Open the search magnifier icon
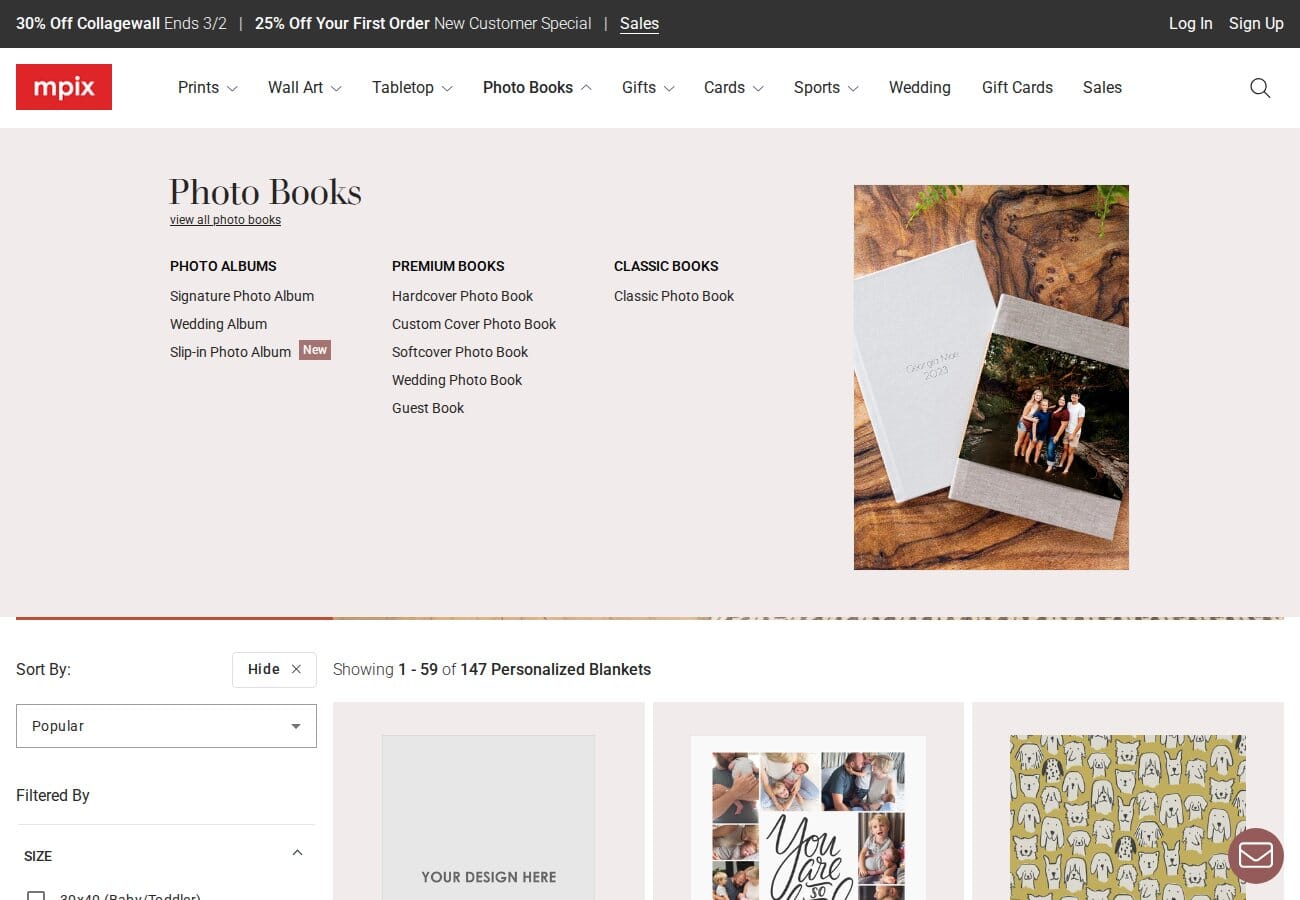Screen dimensions: 1300x900 point(1260,88)
